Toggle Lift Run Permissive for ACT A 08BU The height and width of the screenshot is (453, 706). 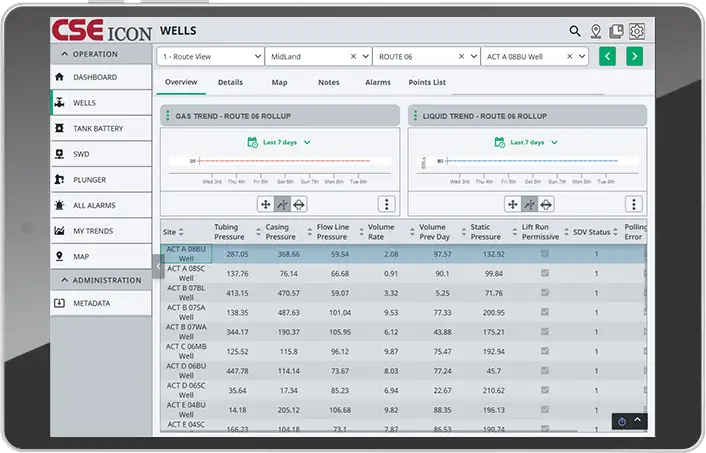(545, 254)
